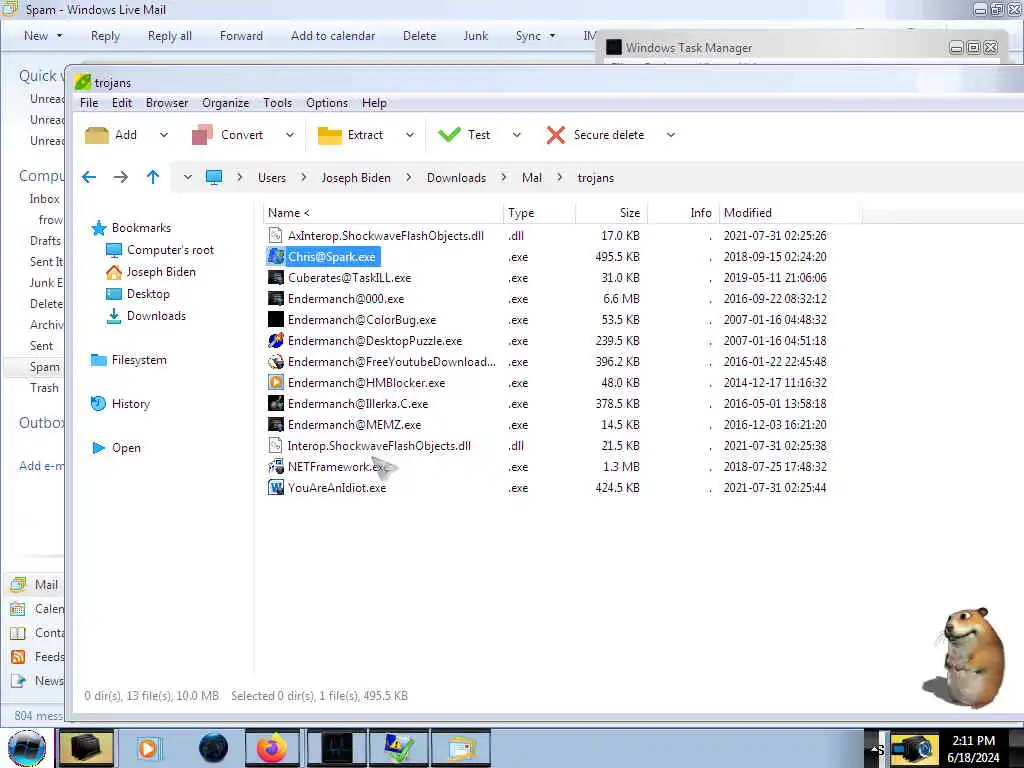Sort the list by Type column
This screenshot has width=1024, height=768.
pos(539,213)
